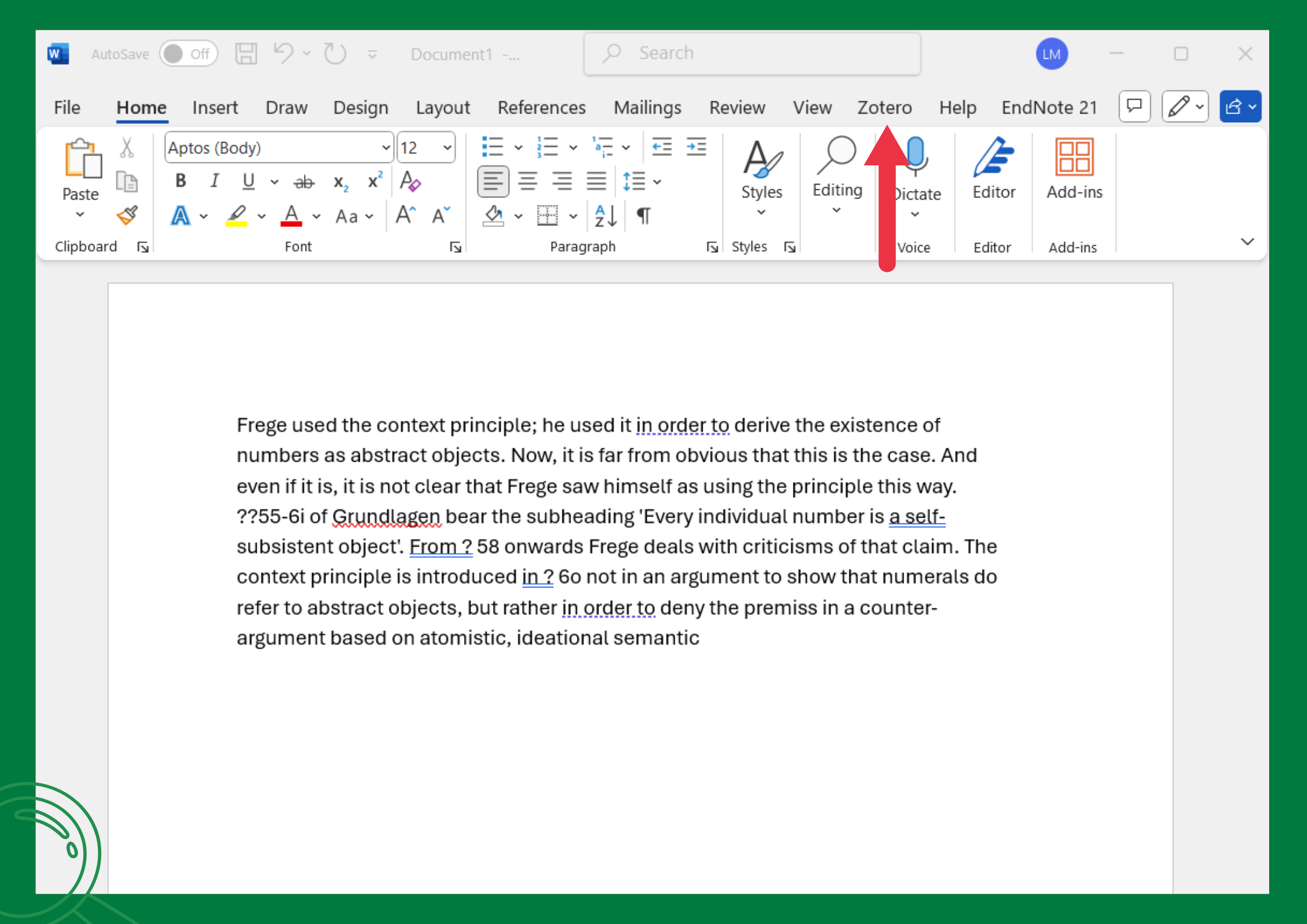Click the Styles pane launcher

[789, 247]
